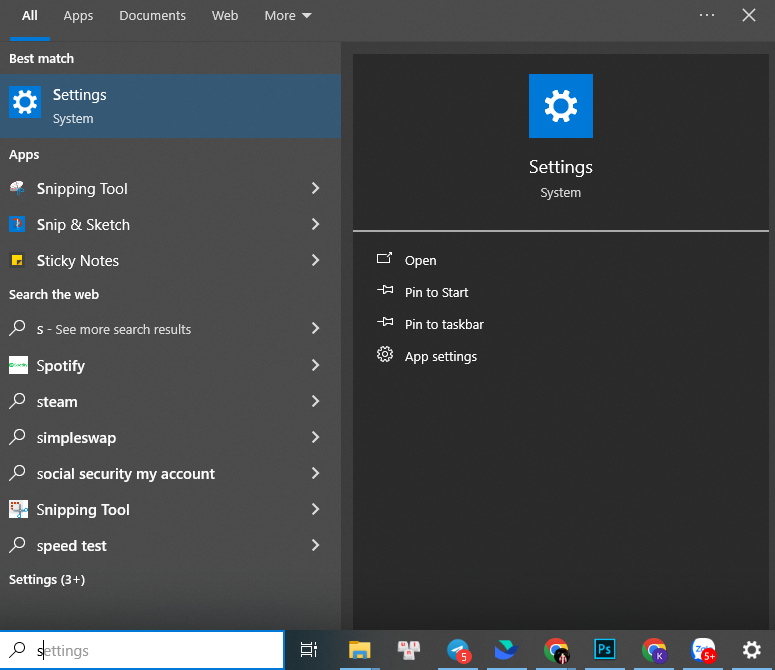Viewport: 775px width, 670px height.
Task: Open Zalo from the taskbar
Action: [704, 650]
